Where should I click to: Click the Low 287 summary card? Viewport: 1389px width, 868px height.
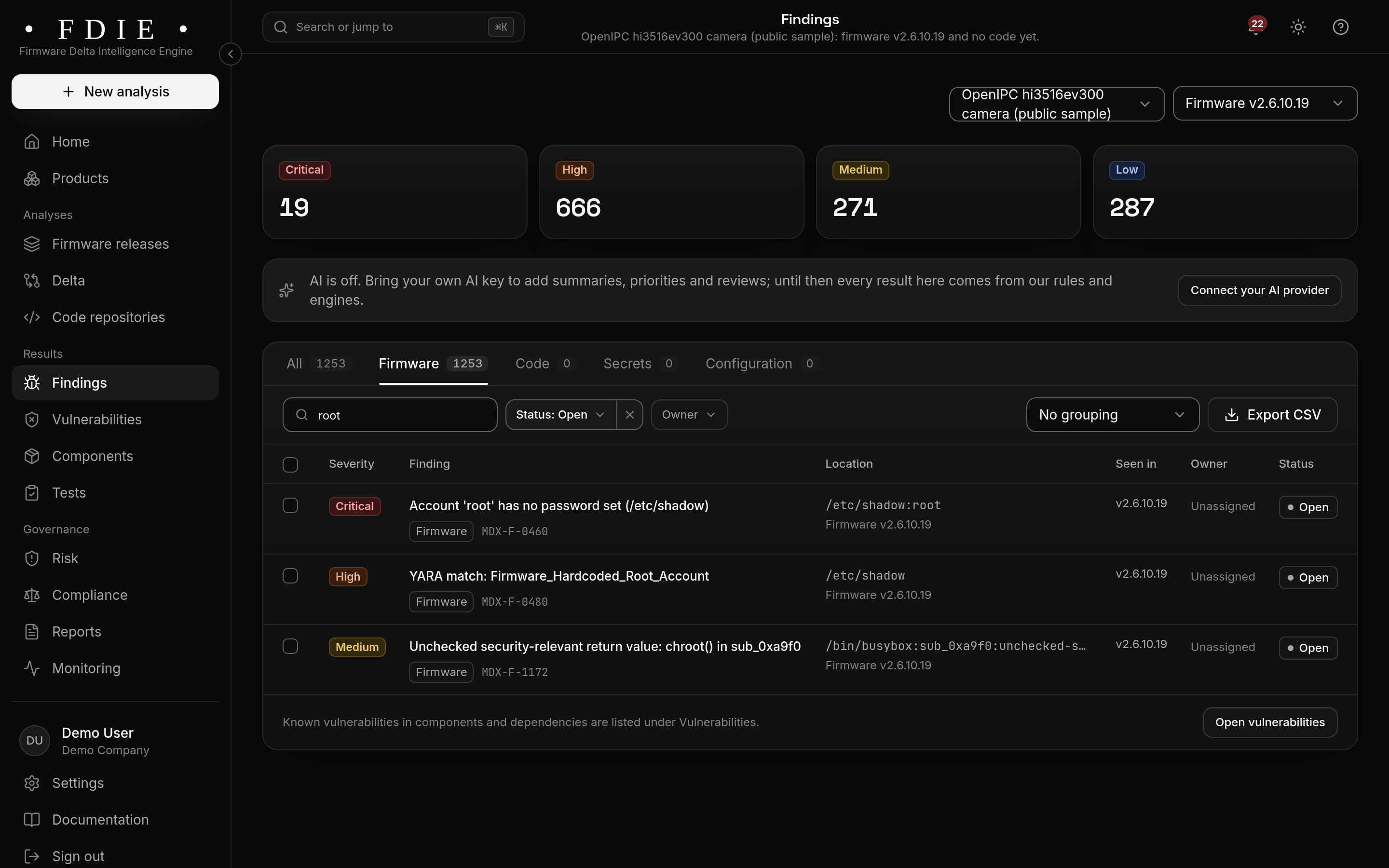pyautogui.click(x=1225, y=192)
